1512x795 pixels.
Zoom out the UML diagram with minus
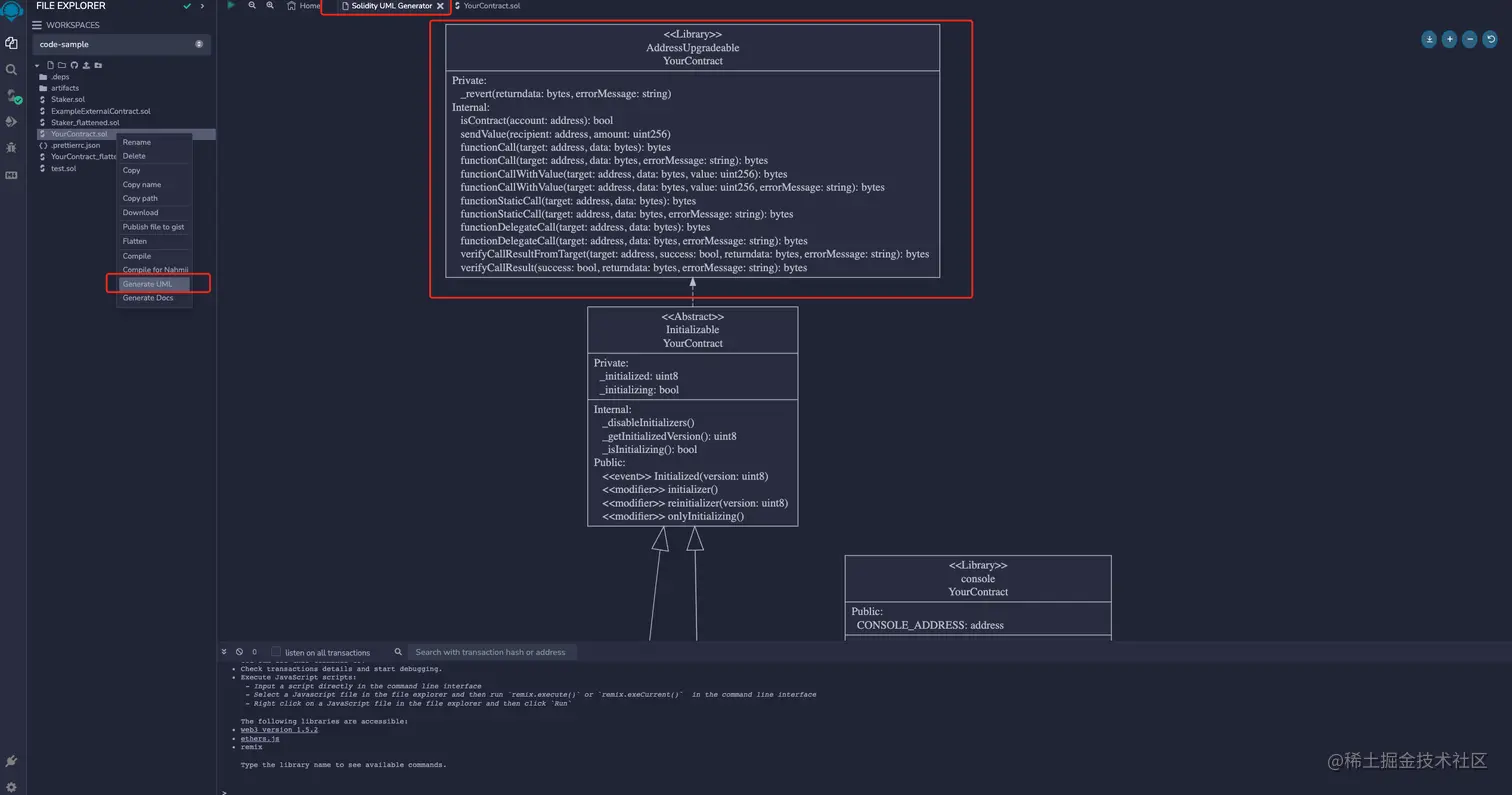point(1469,39)
